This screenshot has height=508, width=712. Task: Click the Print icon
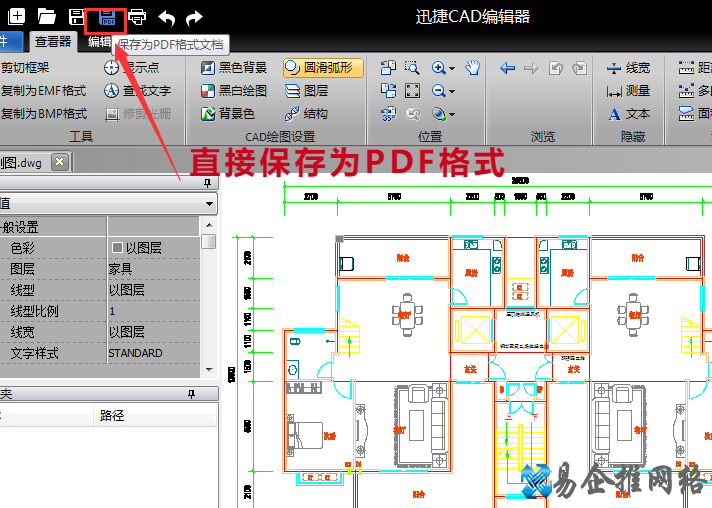[x=137, y=17]
